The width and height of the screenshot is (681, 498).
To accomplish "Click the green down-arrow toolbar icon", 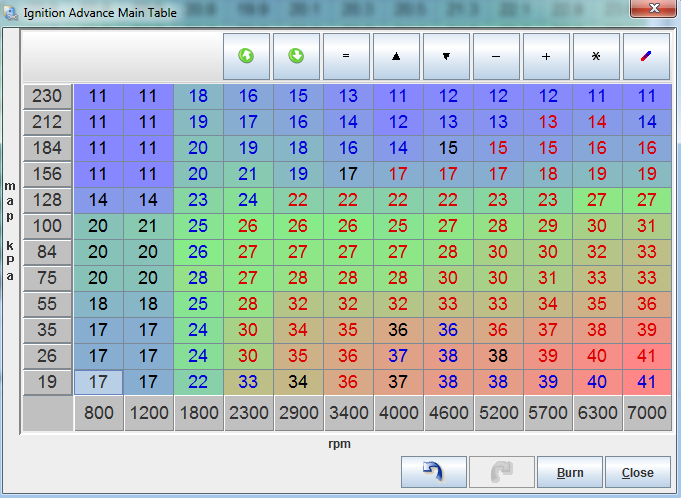I will tap(297, 56).
